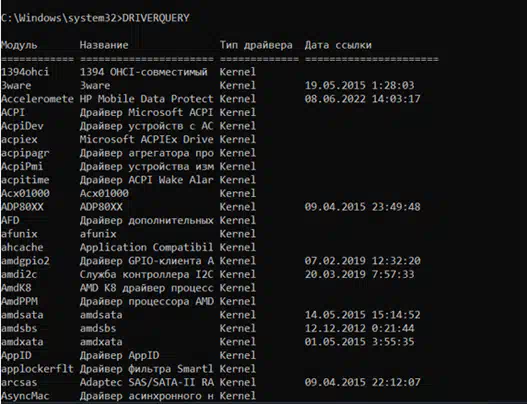
Task: Click the Дата ссылки column header
Action: click(x=338, y=45)
